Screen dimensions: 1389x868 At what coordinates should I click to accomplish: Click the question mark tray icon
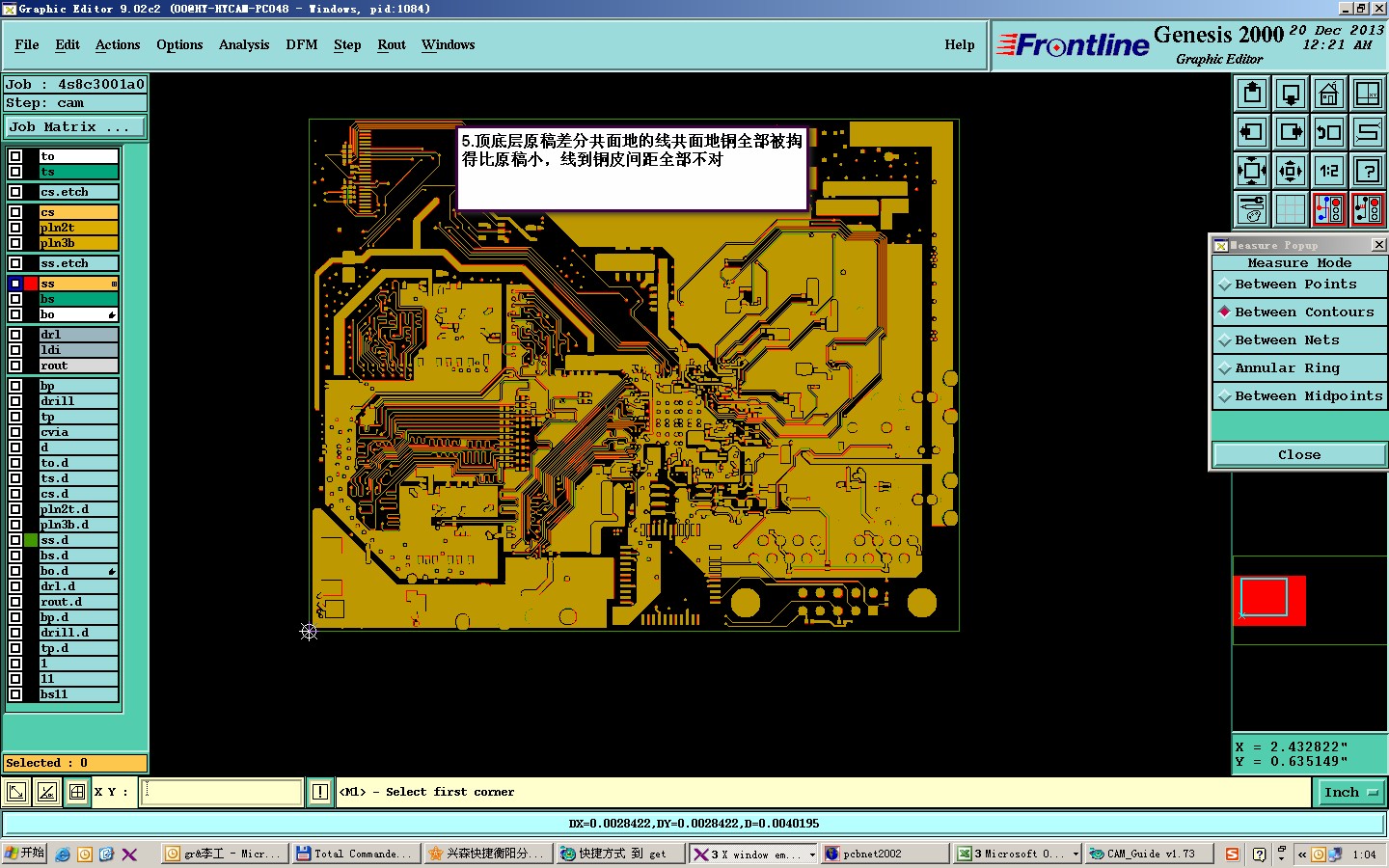[1259, 854]
